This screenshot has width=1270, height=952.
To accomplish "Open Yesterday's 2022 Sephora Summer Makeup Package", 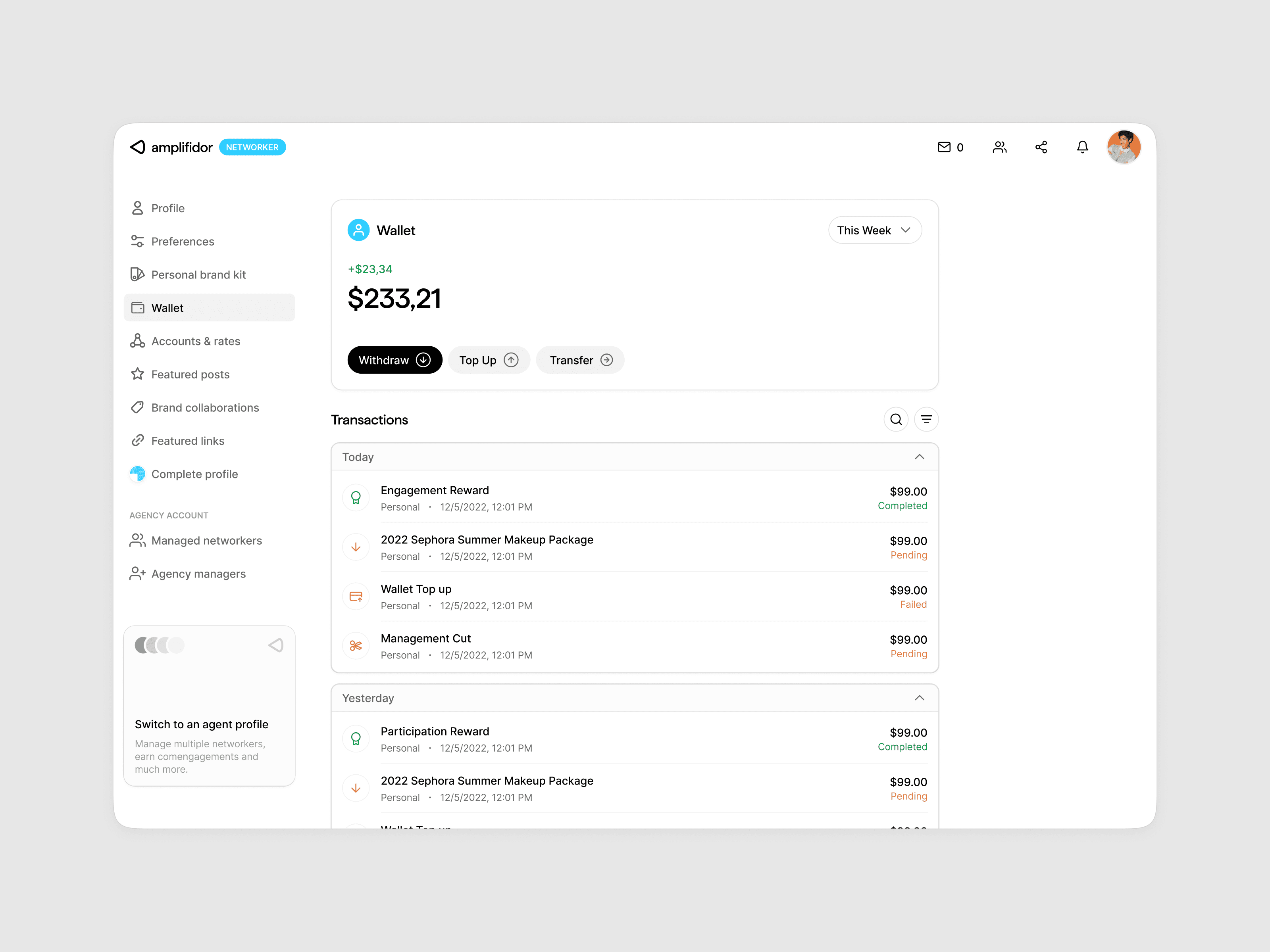I will tap(635, 788).
